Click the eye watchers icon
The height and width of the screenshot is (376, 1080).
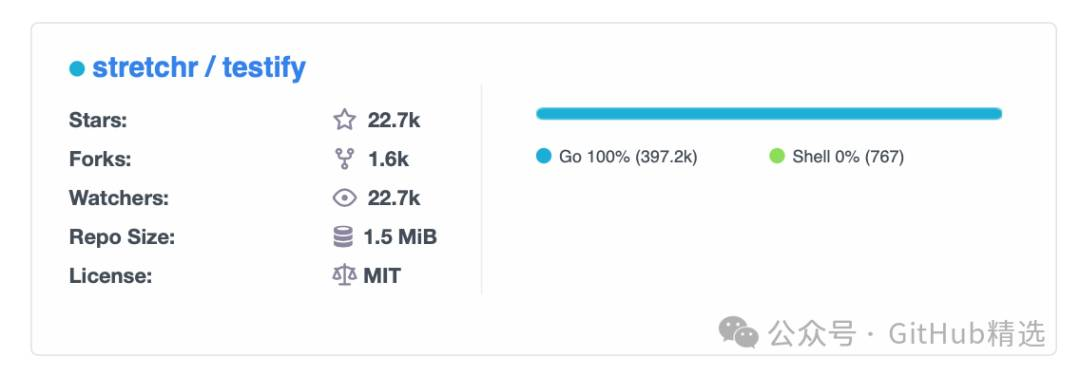[x=344, y=198]
